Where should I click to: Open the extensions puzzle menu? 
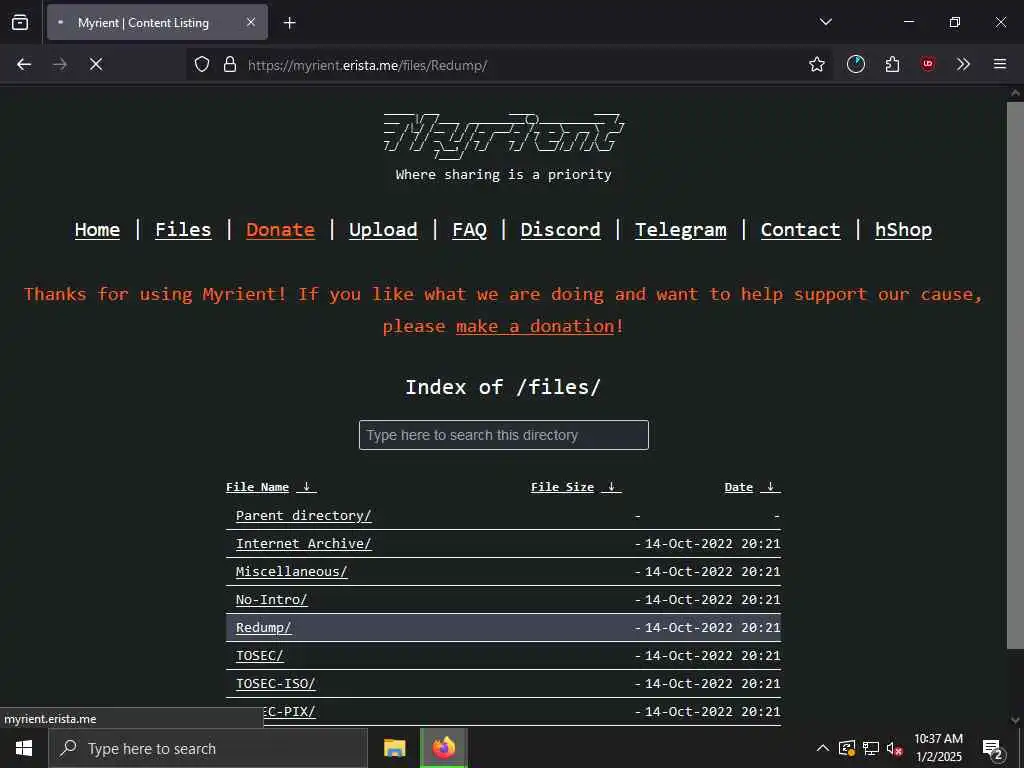[x=892, y=64]
